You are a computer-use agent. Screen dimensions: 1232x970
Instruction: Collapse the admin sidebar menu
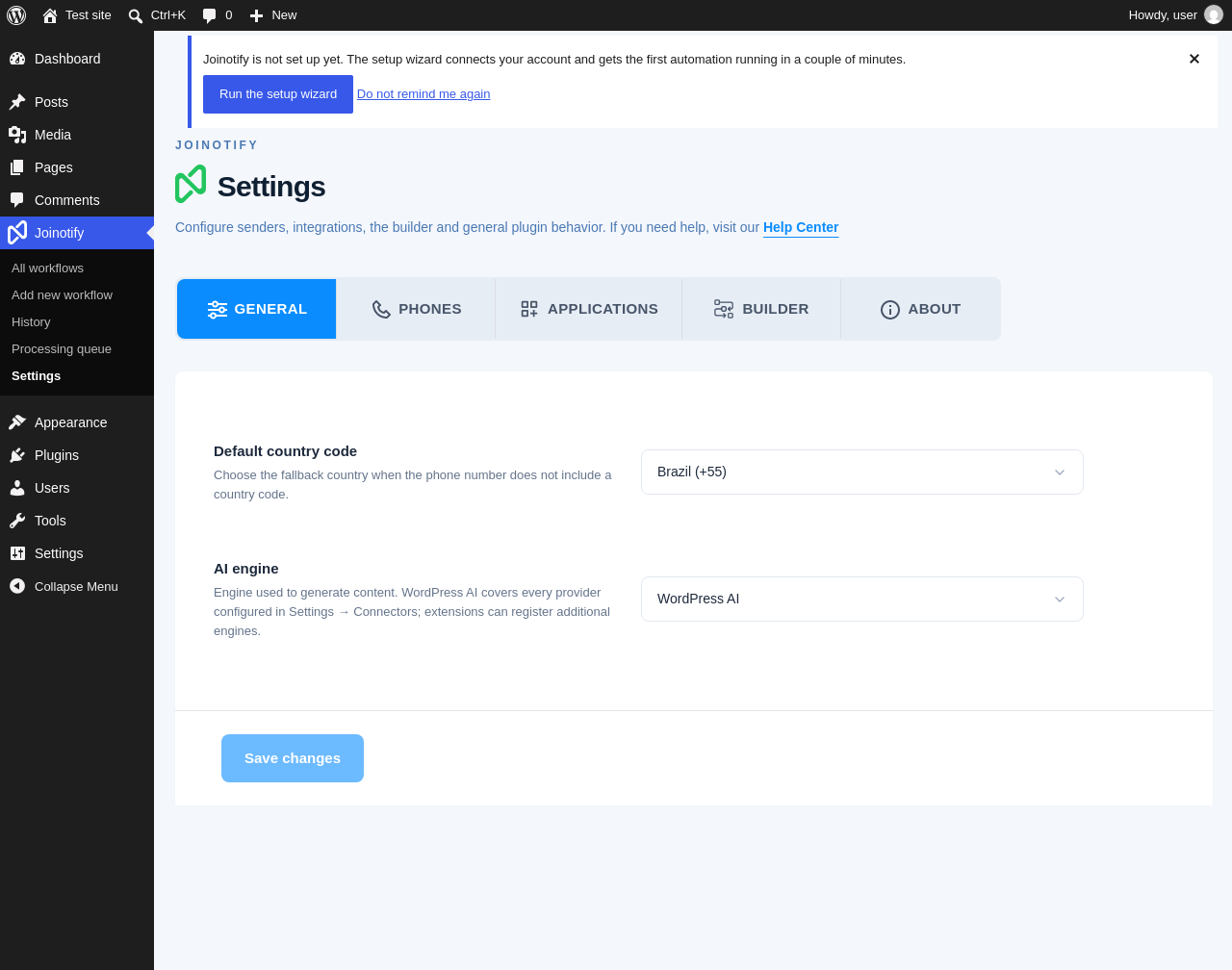click(64, 586)
